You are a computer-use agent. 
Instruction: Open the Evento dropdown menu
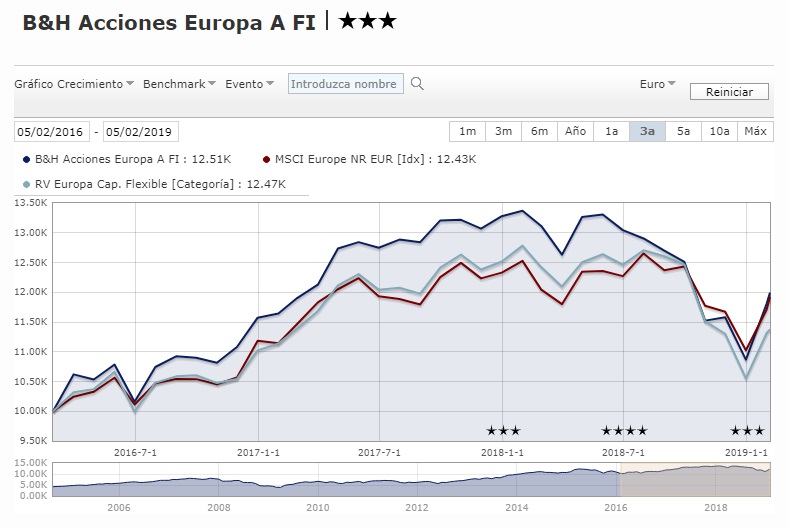[x=250, y=84]
